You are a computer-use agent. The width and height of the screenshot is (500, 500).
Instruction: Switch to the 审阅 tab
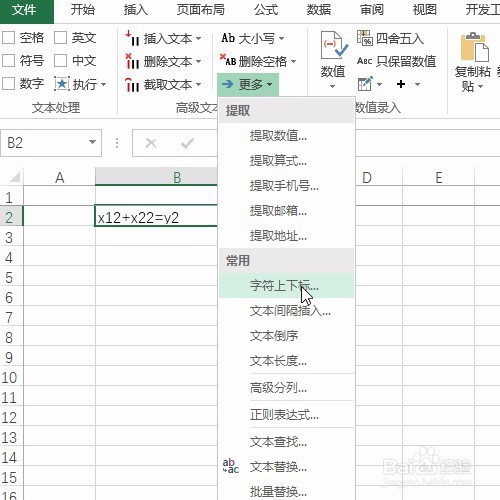tap(372, 10)
